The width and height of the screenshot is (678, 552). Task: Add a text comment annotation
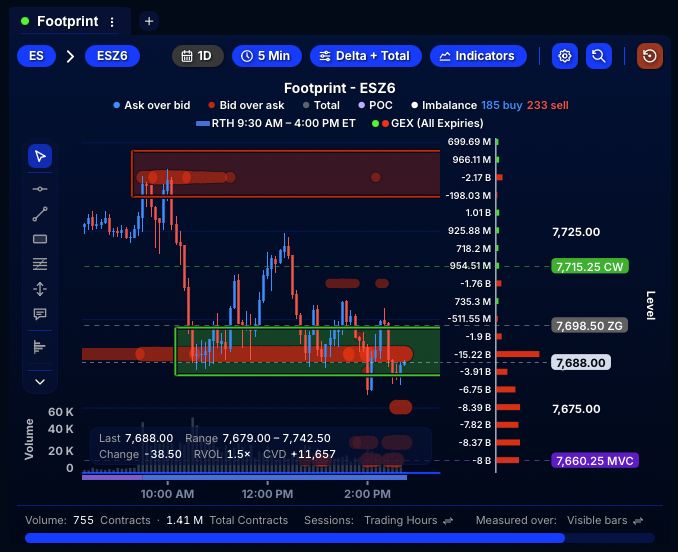click(40, 314)
